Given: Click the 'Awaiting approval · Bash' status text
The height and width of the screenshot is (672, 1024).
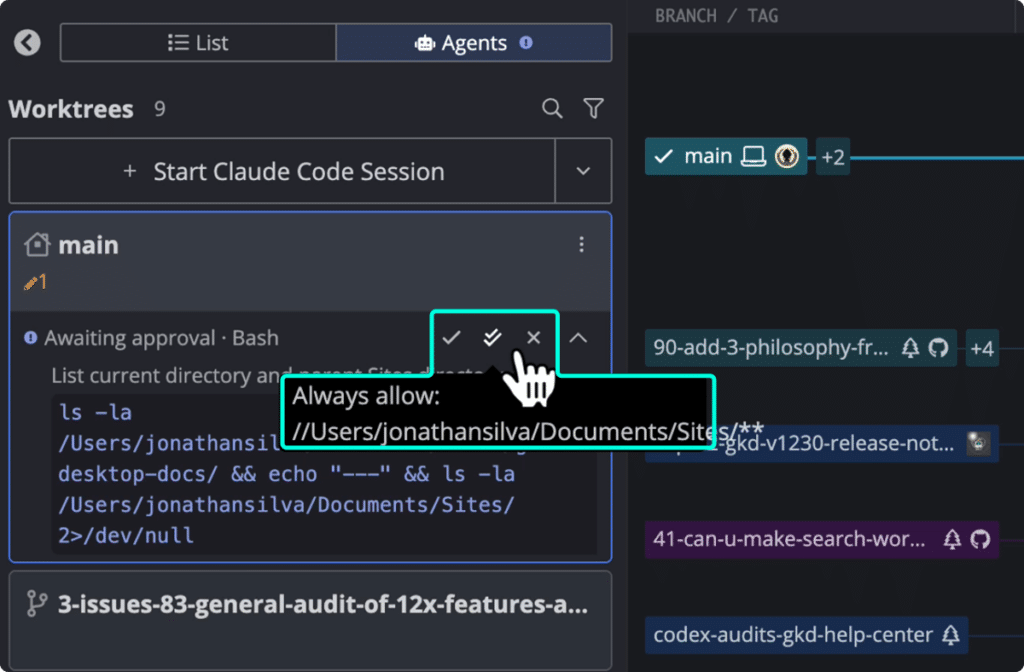Looking at the screenshot, I should coord(161,338).
